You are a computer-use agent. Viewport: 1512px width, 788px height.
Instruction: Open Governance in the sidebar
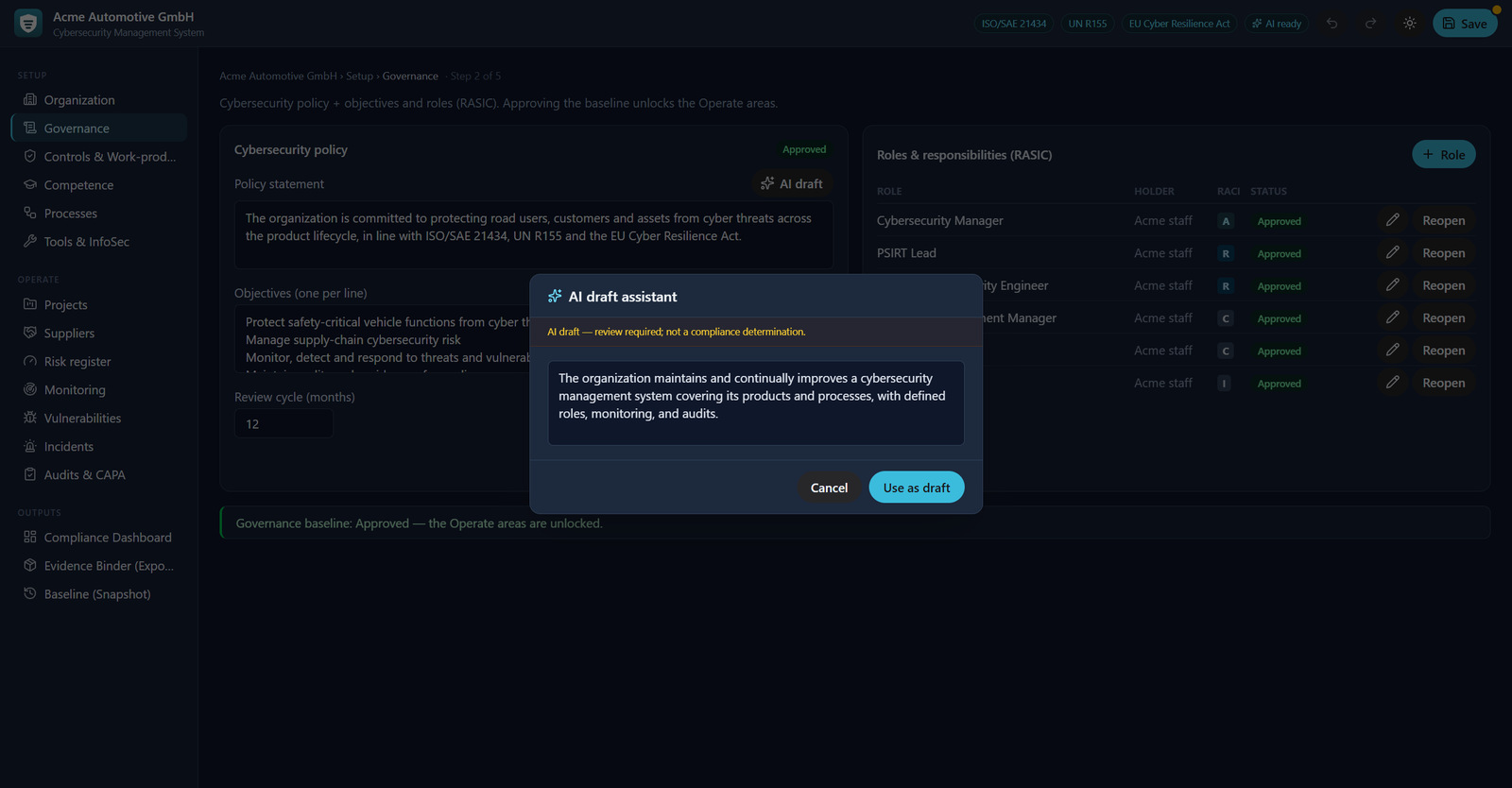point(99,128)
